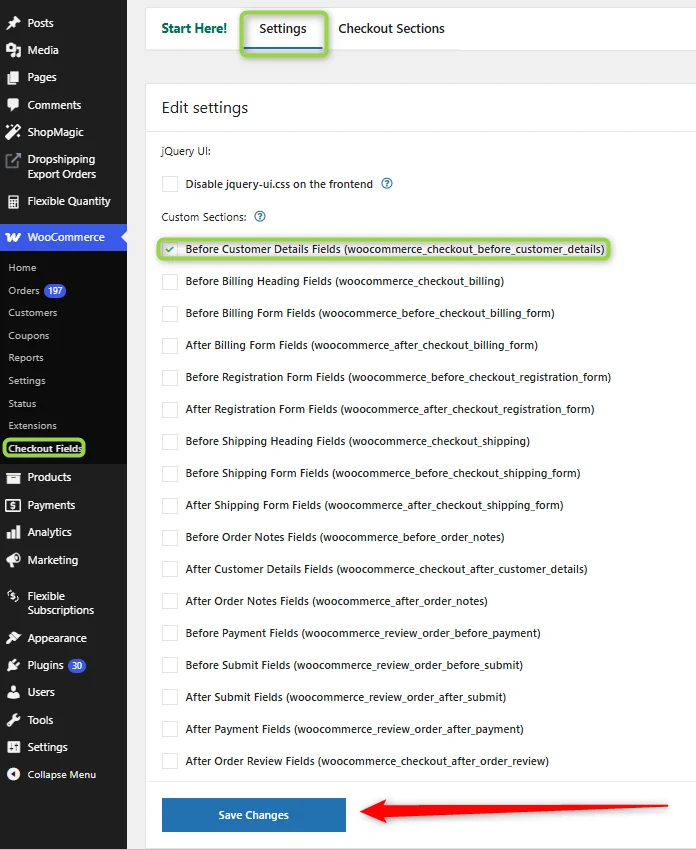Click the Posts pin icon in sidebar
Viewport: 696px width, 850px height.
[x=13, y=23]
